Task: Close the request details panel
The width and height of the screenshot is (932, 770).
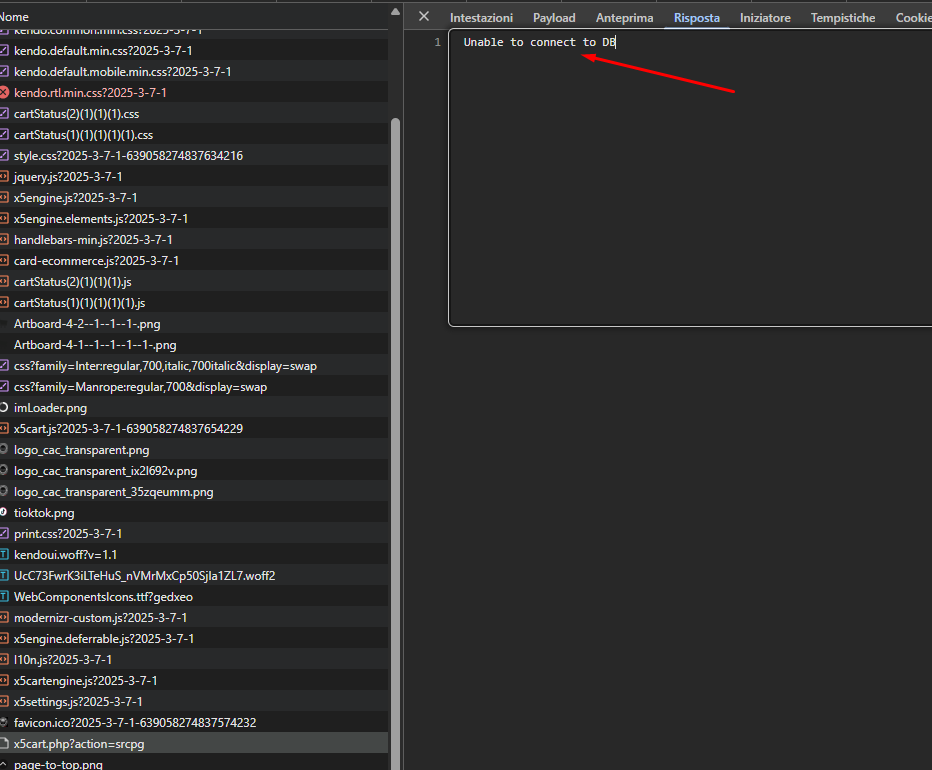Action: tap(424, 17)
